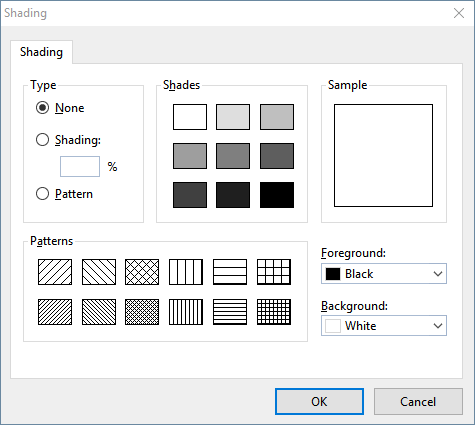Open the Foreground color dropdown
The image size is (475, 425).
[384, 274]
